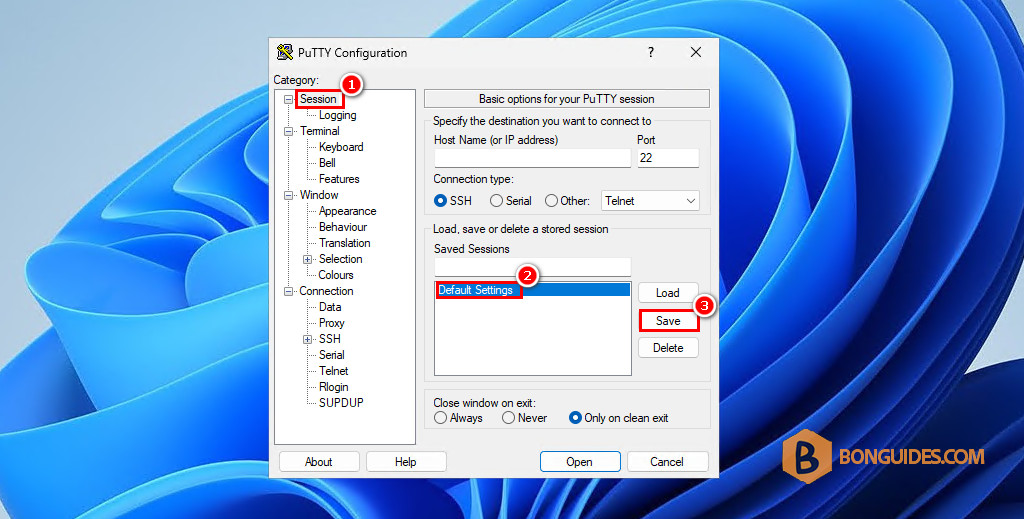The height and width of the screenshot is (519, 1024).
Task: Click the Cancel button
Action: (667, 462)
